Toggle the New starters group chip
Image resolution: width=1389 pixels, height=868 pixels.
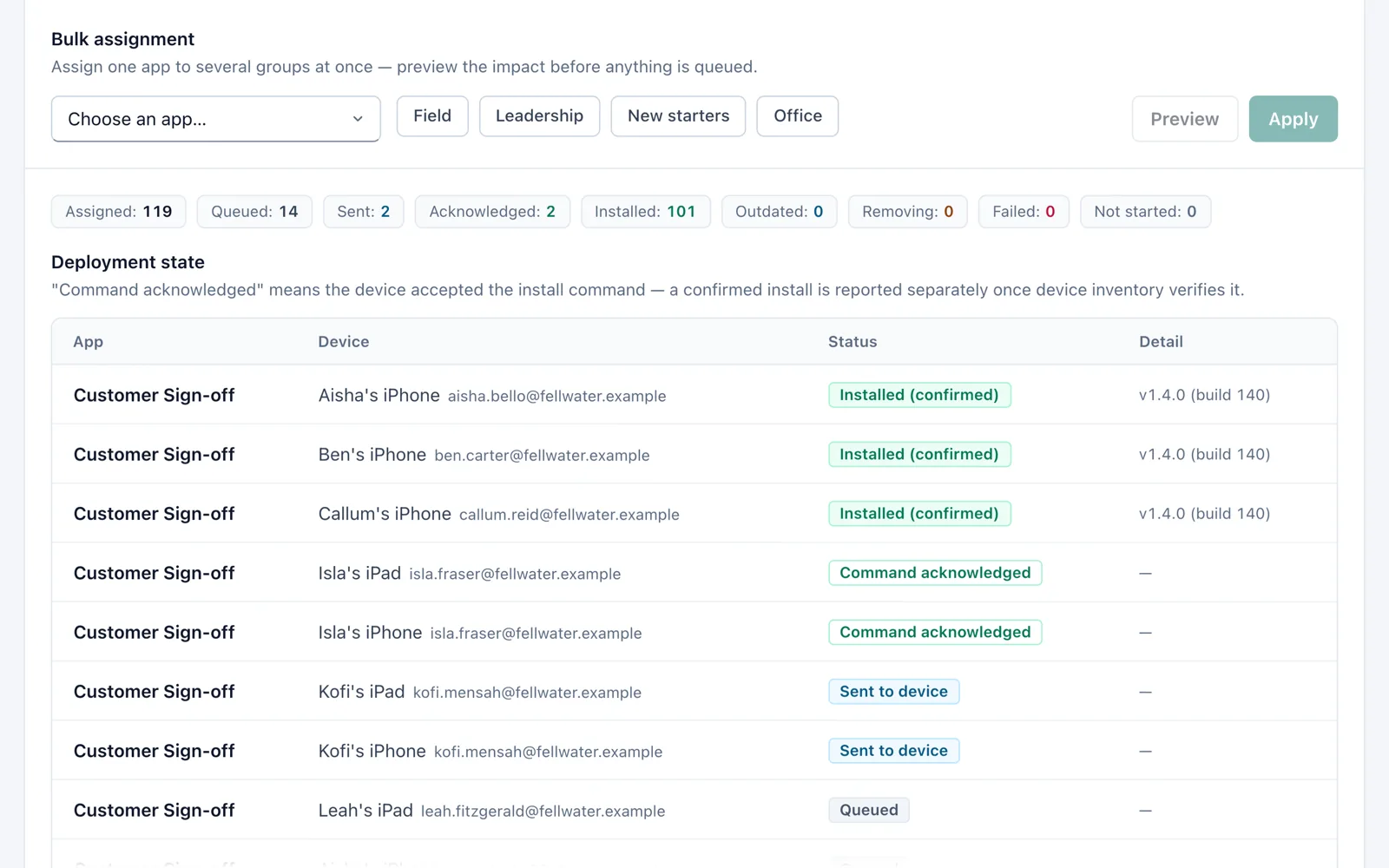pos(678,116)
